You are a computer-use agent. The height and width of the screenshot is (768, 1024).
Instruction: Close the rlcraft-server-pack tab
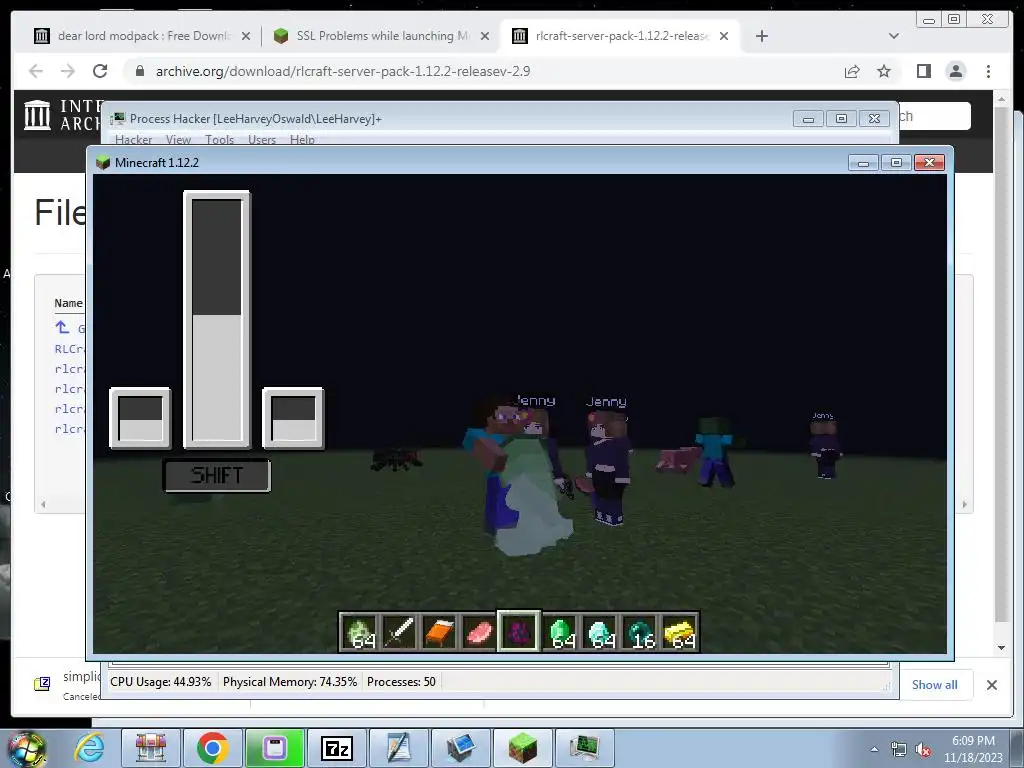point(724,36)
